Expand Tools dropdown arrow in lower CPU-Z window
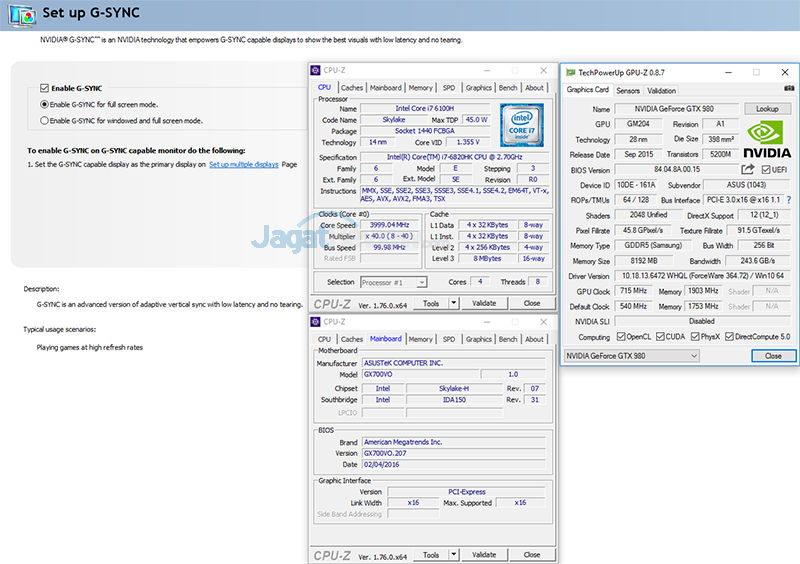Image resolution: width=800 pixels, height=564 pixels. click(x=453, y=554)
